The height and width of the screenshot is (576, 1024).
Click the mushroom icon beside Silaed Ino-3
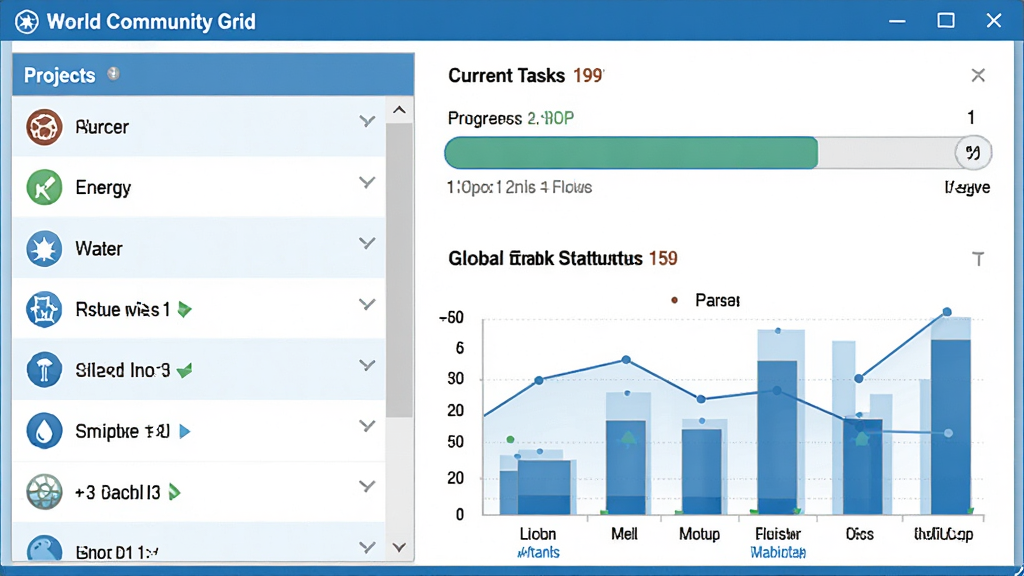[x=44, y=370]
